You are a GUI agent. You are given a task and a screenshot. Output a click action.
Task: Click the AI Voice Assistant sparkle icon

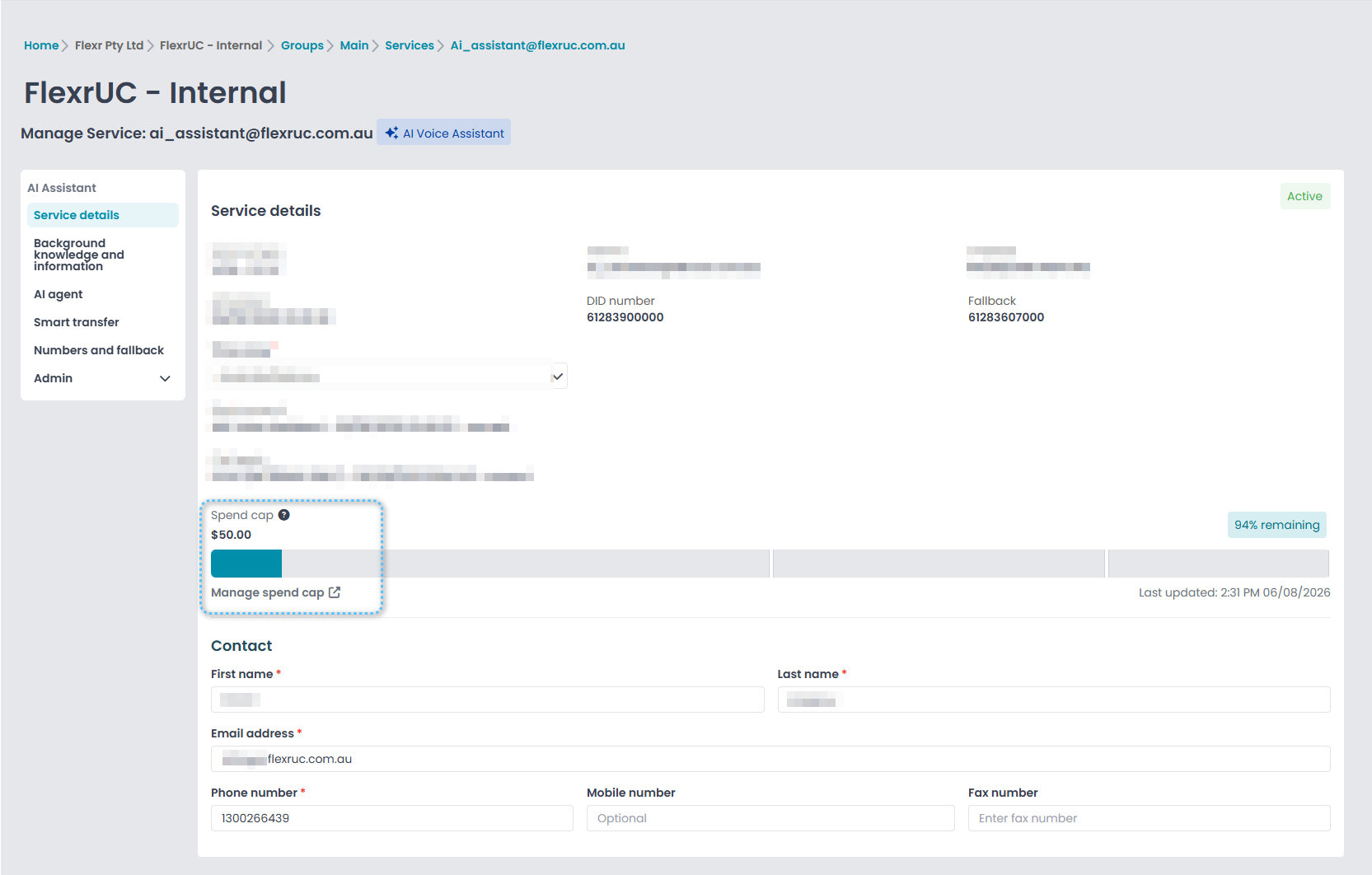point(391,133)
